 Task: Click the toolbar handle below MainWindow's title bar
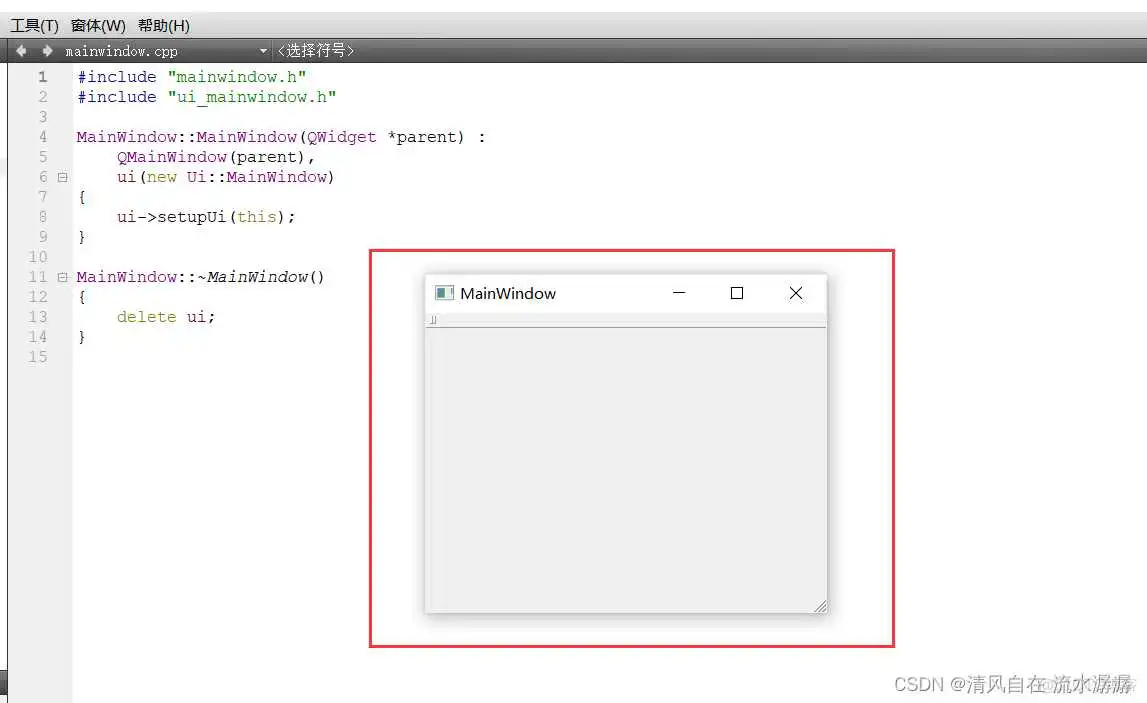pyautogui.click(x=432, y=319)
